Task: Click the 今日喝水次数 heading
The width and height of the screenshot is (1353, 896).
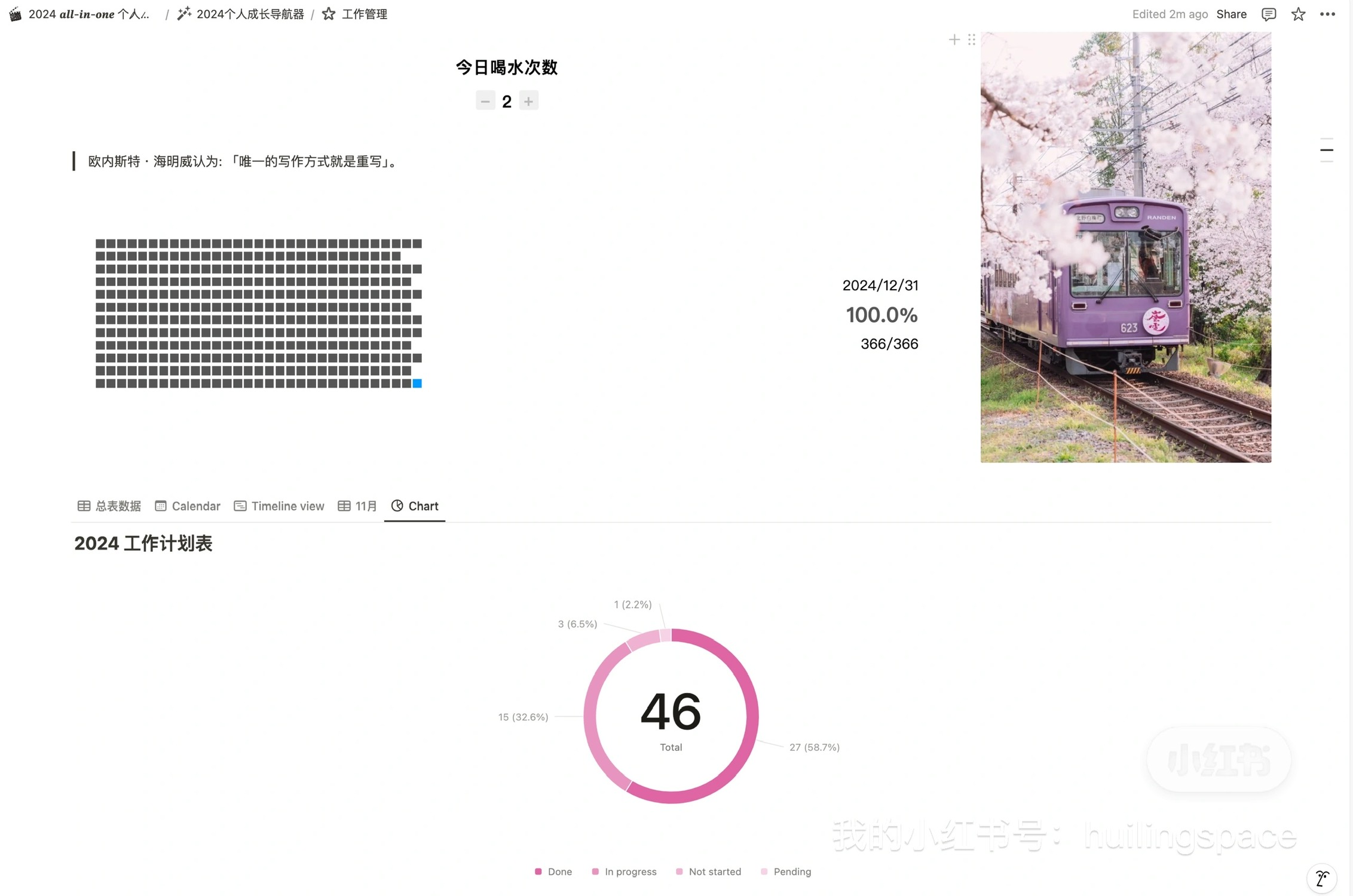Action: click(x=507, y=67)
